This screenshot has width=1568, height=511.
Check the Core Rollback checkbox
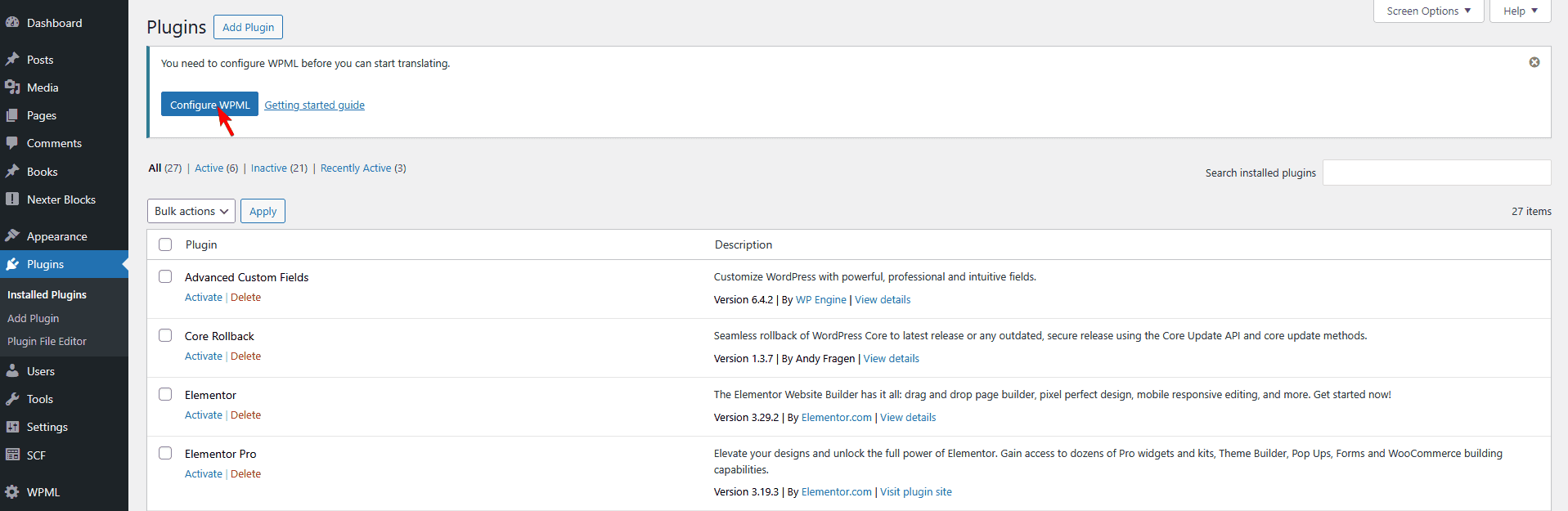pos(165,335)
